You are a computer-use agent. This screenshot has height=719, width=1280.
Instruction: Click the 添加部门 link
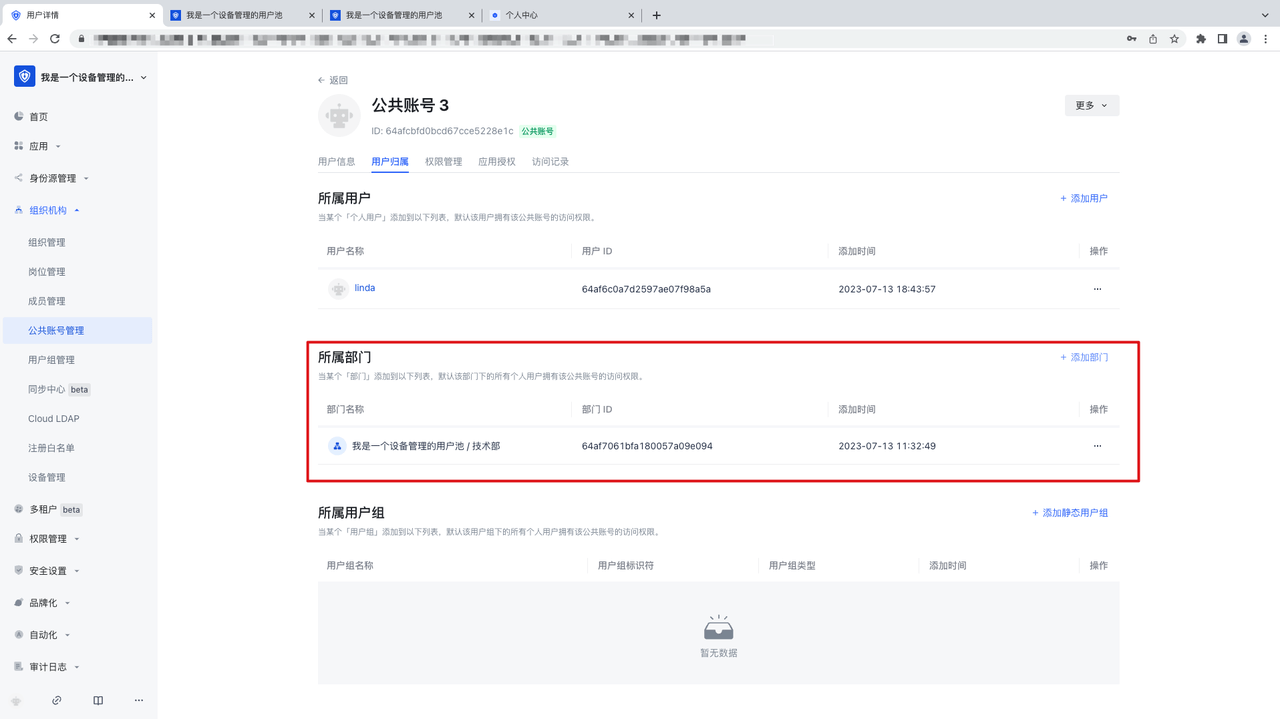click(1084, 357)
